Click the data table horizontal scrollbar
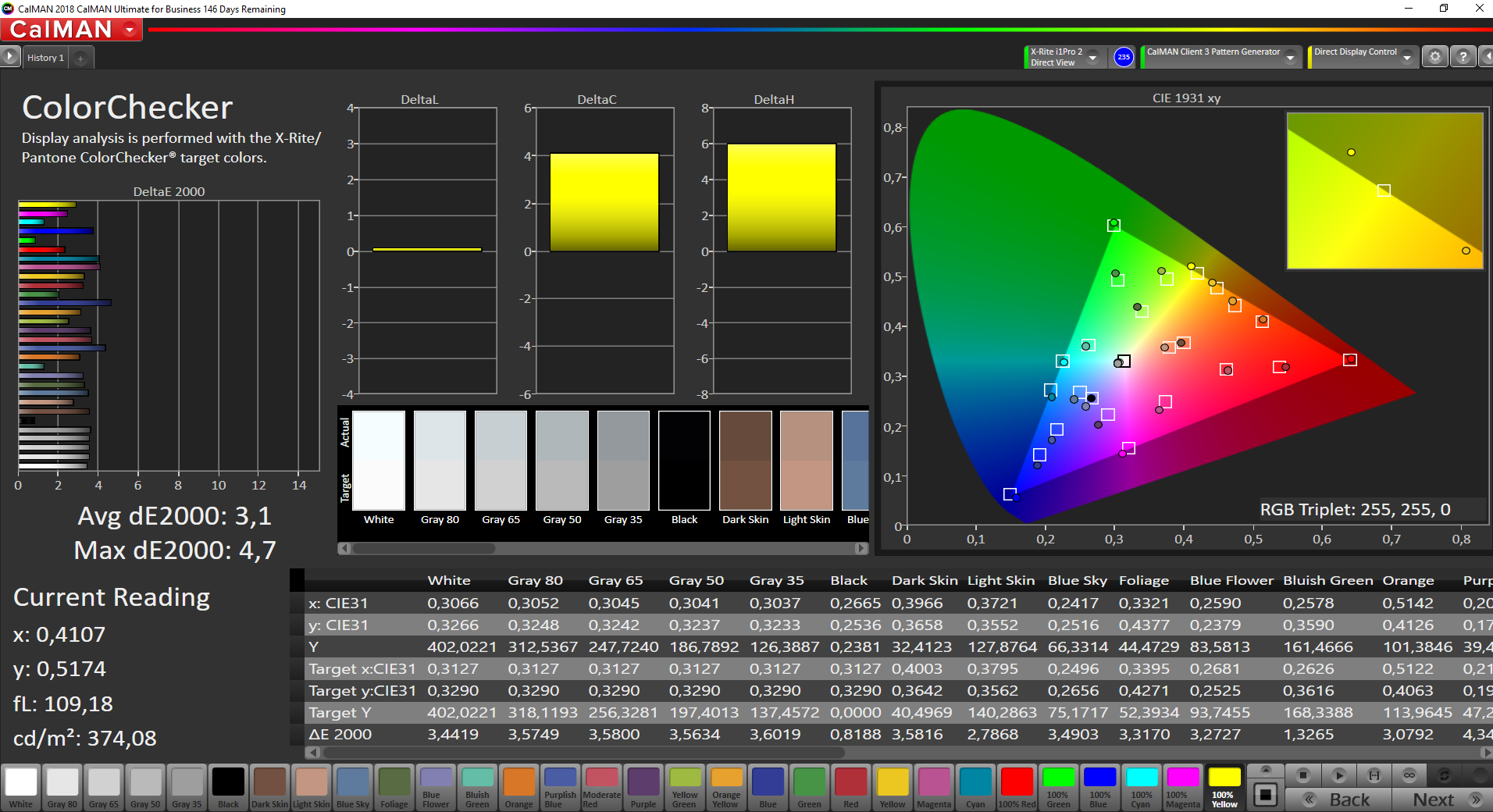The image size is (1493, 812). [900, 753]
